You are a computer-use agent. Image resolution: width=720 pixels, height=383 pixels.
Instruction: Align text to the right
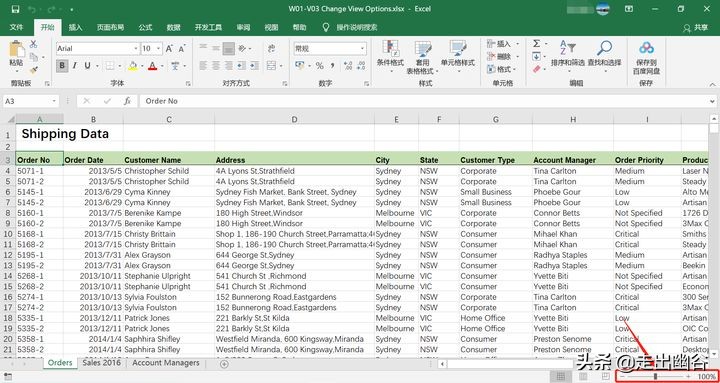(x=228, y=66)
